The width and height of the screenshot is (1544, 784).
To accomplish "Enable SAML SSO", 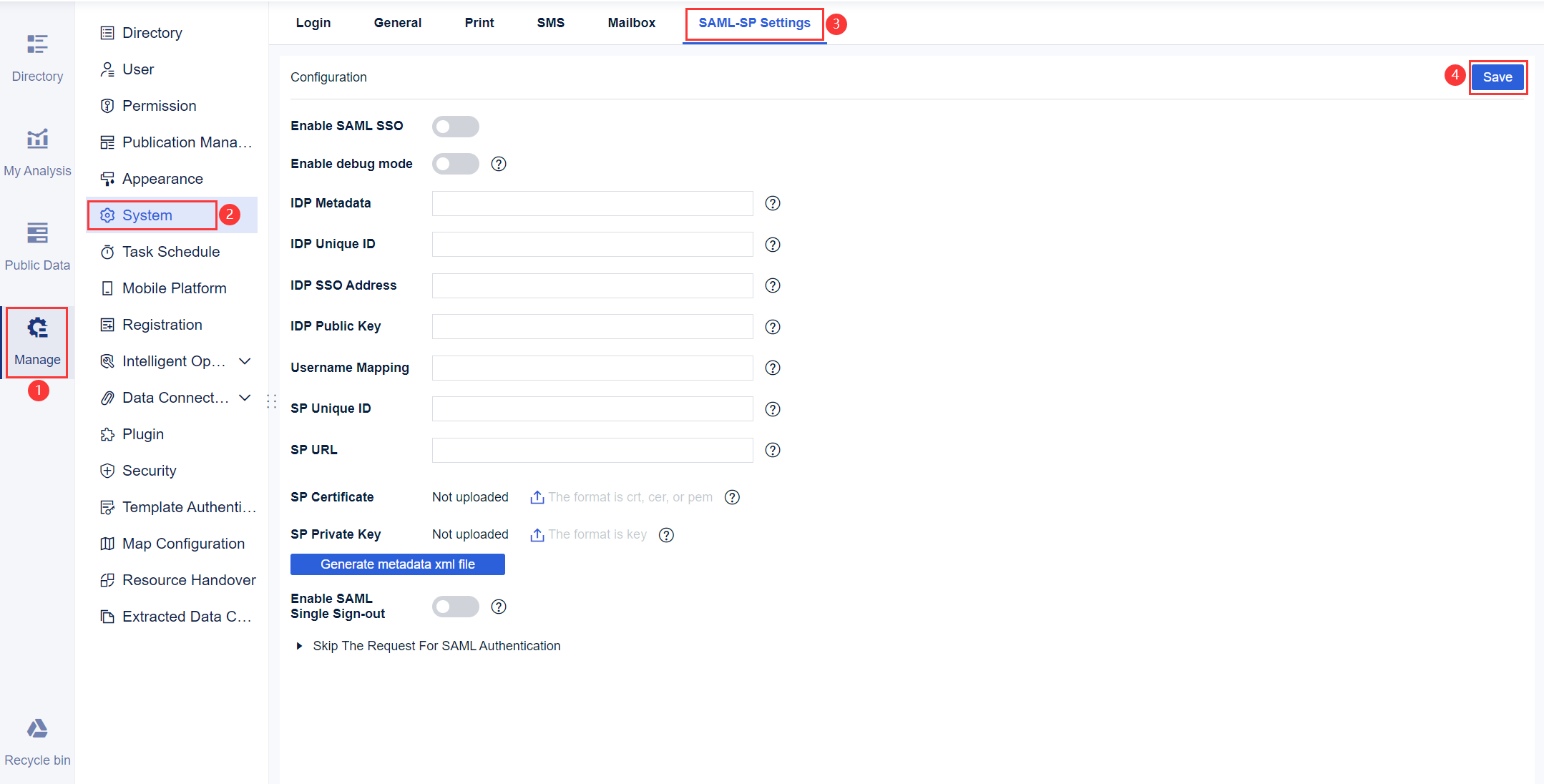I will (456, 126).
